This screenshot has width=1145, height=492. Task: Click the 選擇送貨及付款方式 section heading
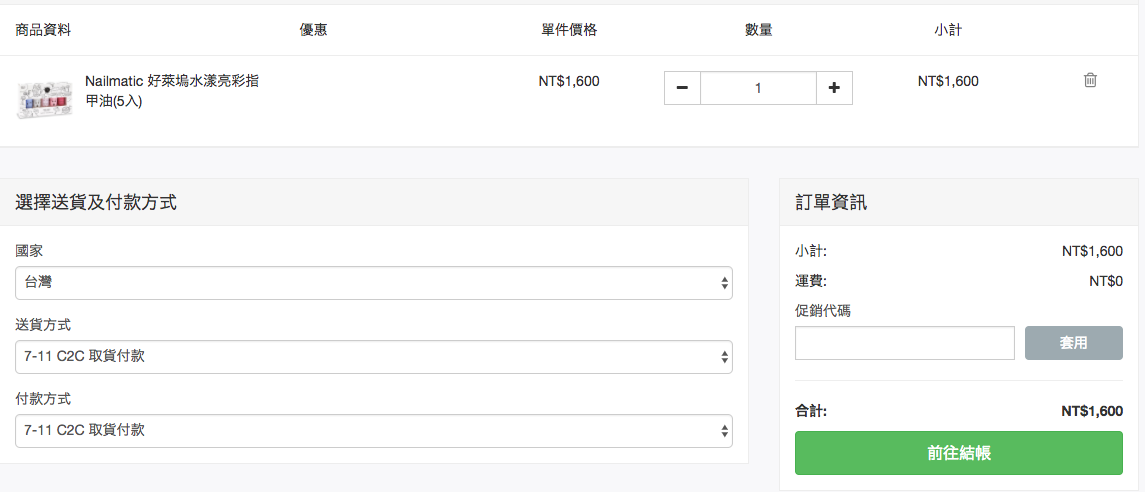click(96, 202)
